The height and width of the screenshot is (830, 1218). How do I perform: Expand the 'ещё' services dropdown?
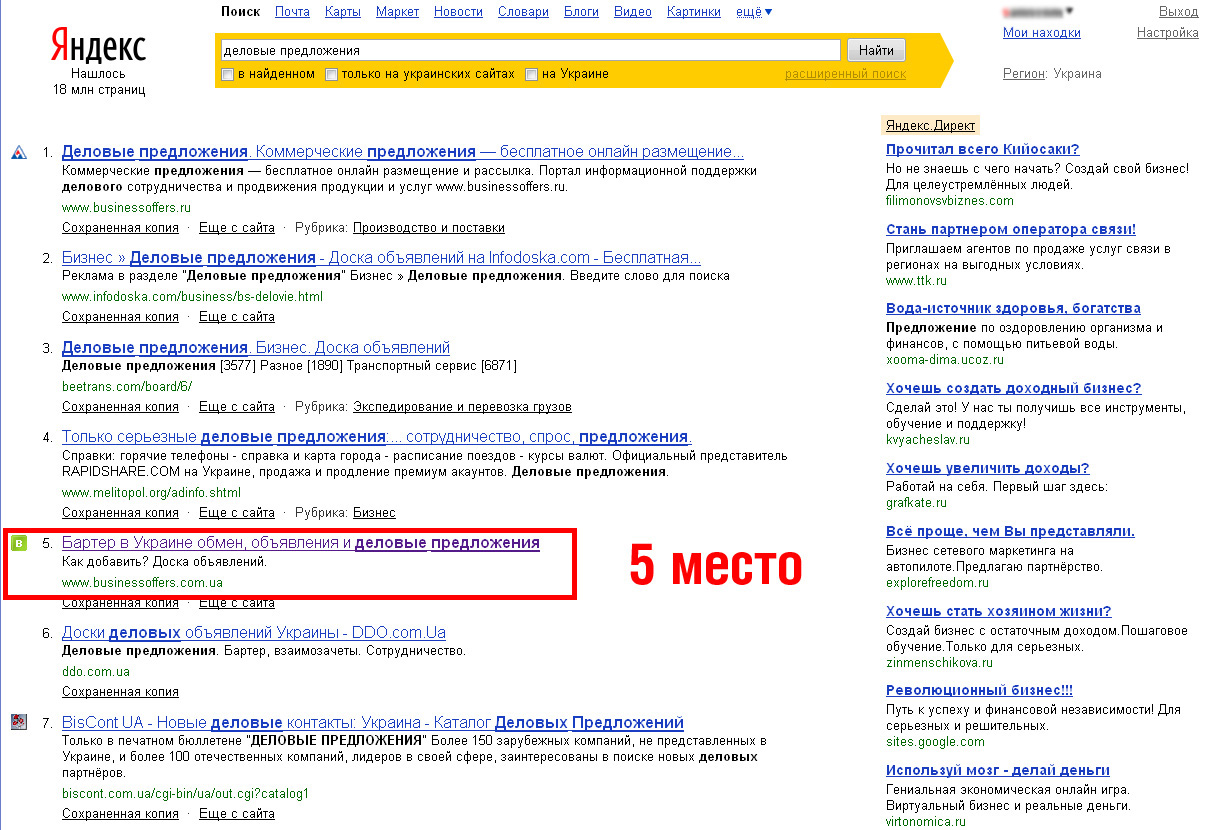[x=753, y=12]
